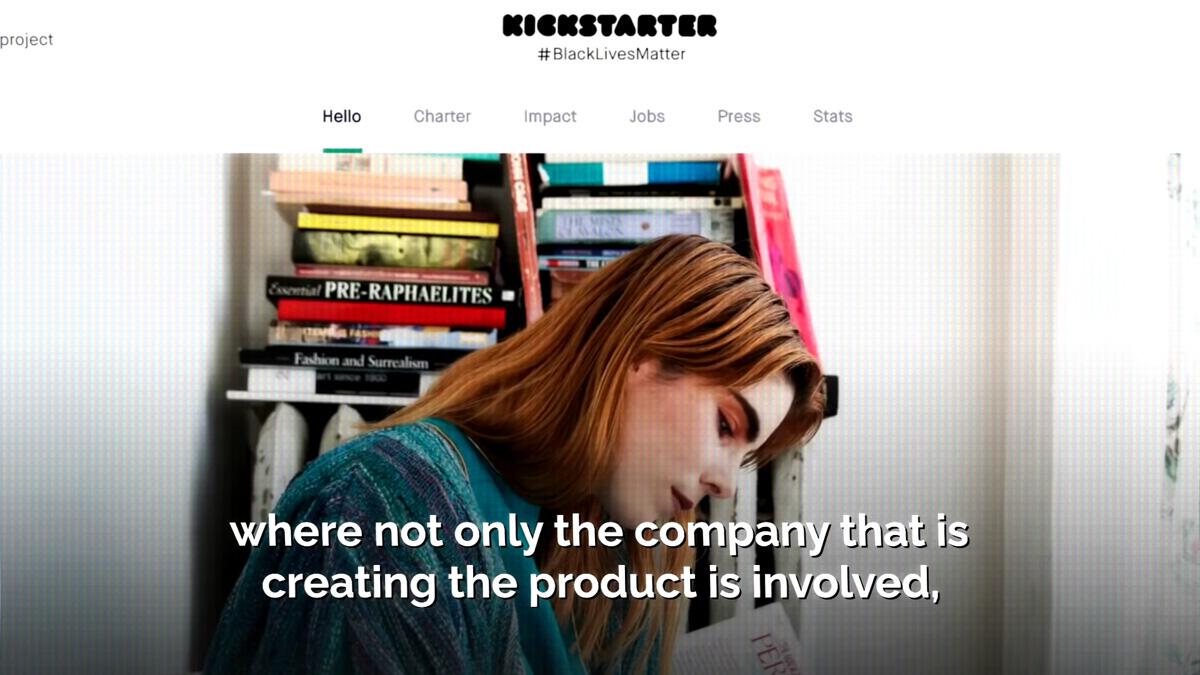Open the Impact tab

click(x=550, y=116)
